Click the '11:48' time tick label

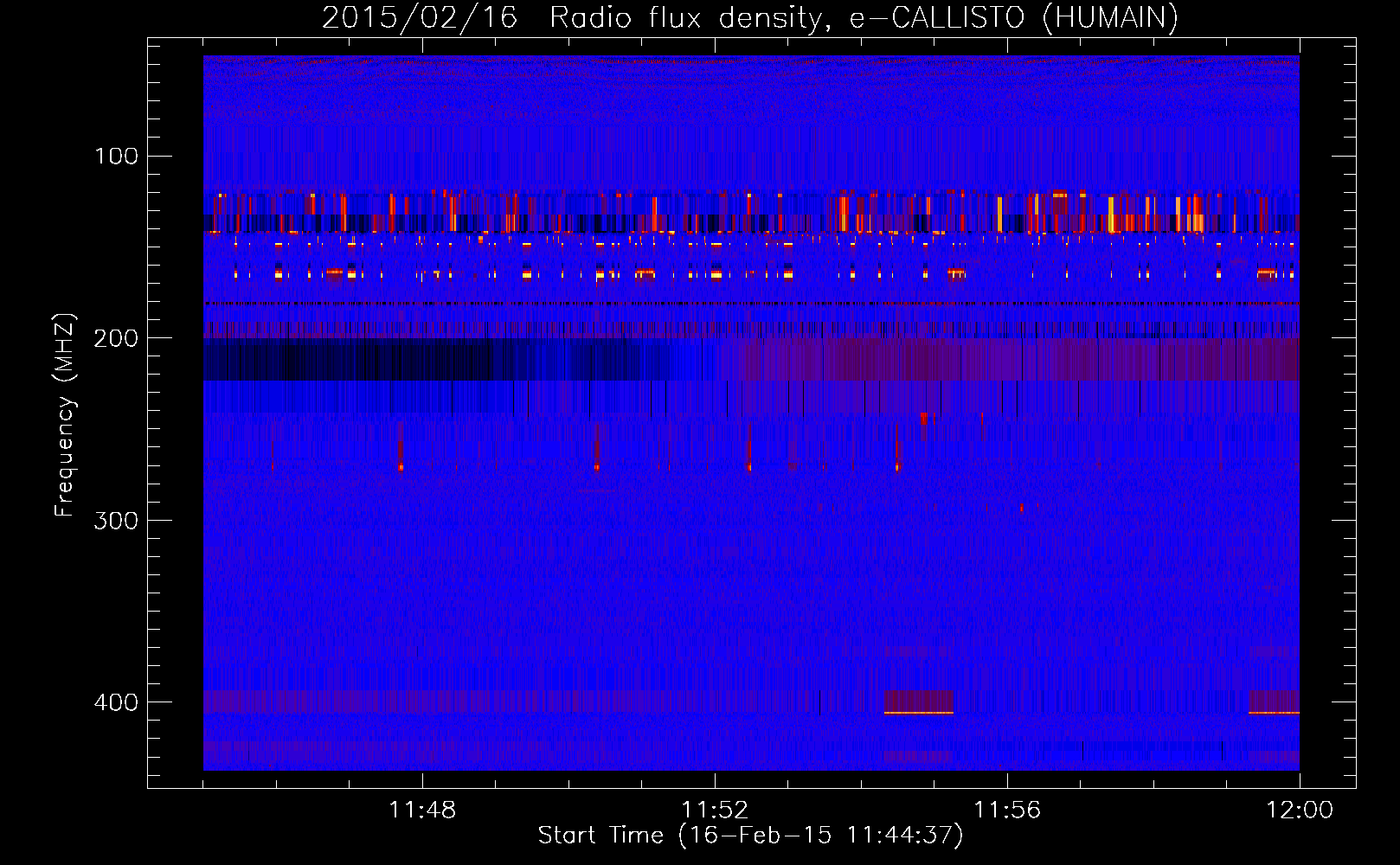[422, 811]
